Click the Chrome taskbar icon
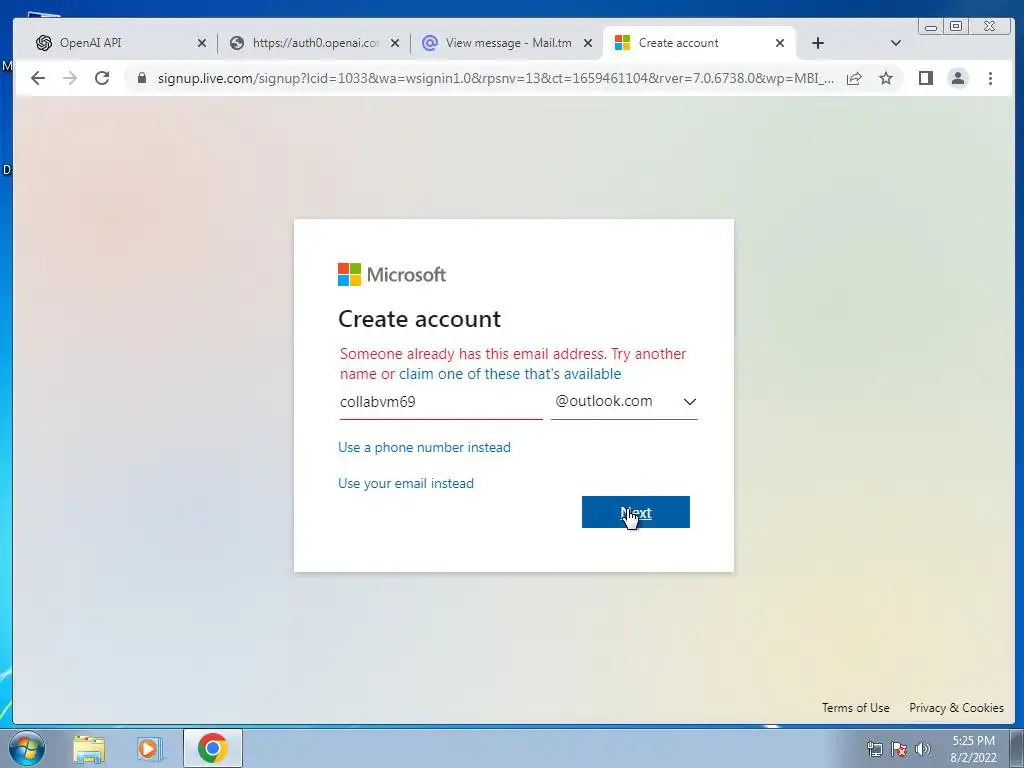The width and height of the screenshot is (1024, 768). coord(213,748)
